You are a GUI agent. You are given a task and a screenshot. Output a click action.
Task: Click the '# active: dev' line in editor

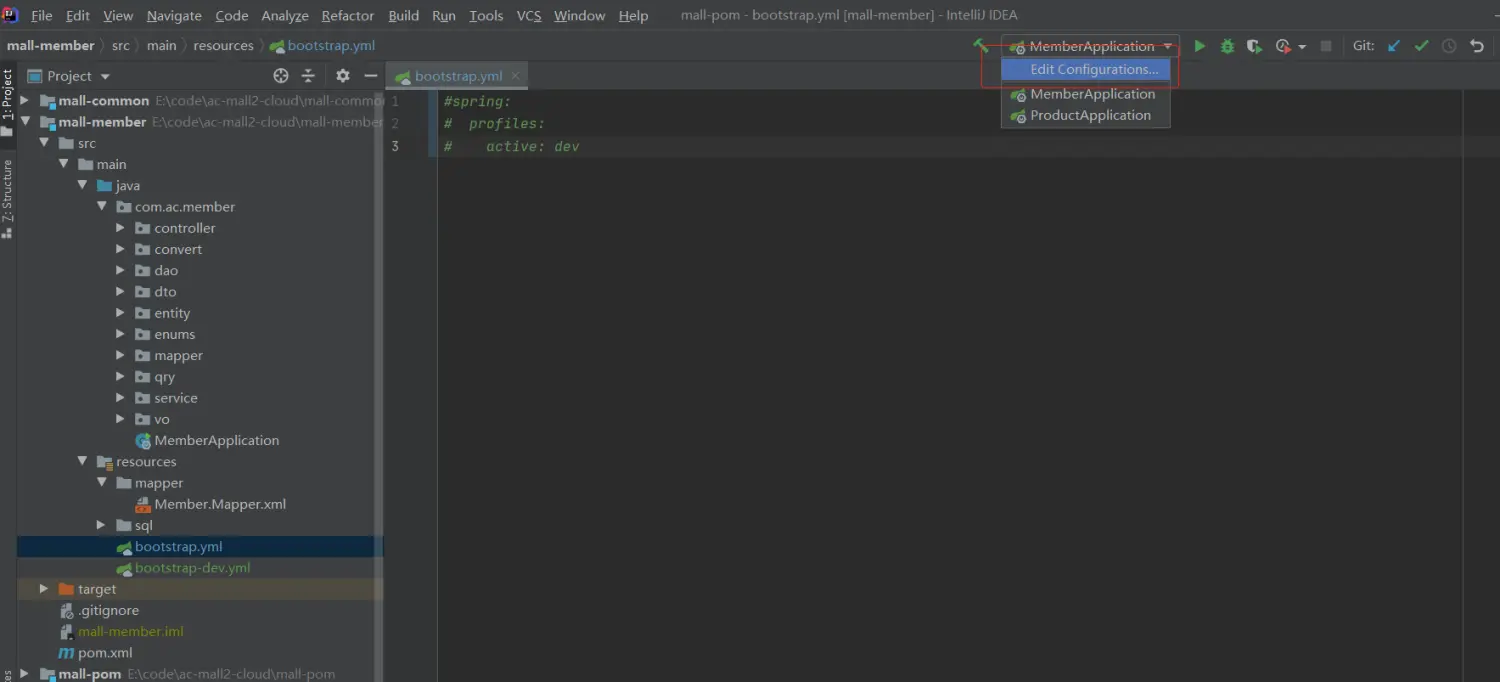click(512, 146)
